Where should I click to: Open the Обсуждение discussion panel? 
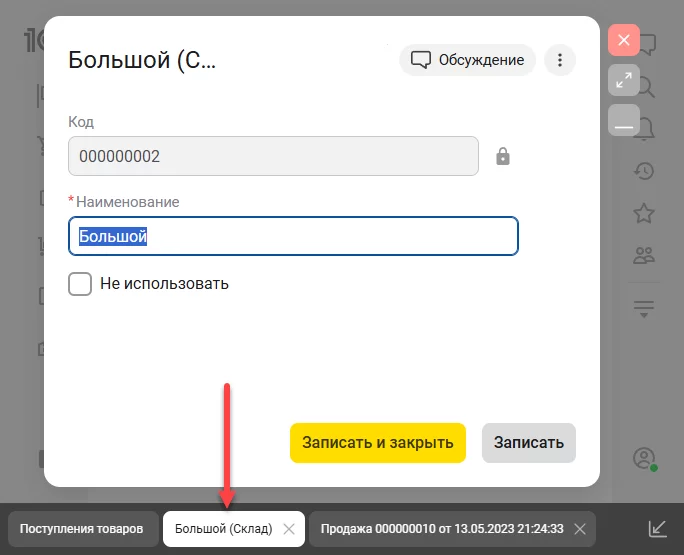tap(467, 60)
